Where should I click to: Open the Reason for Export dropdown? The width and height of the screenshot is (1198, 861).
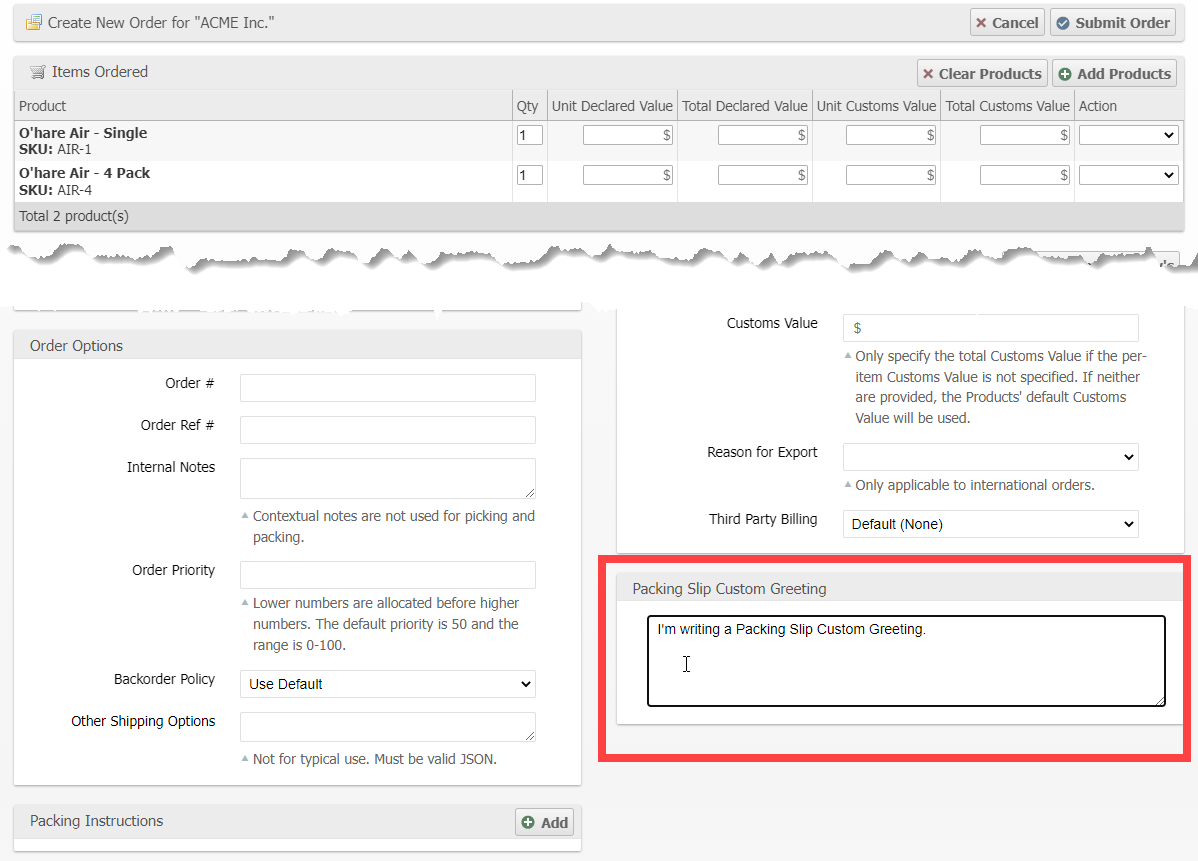coord(990,457)
